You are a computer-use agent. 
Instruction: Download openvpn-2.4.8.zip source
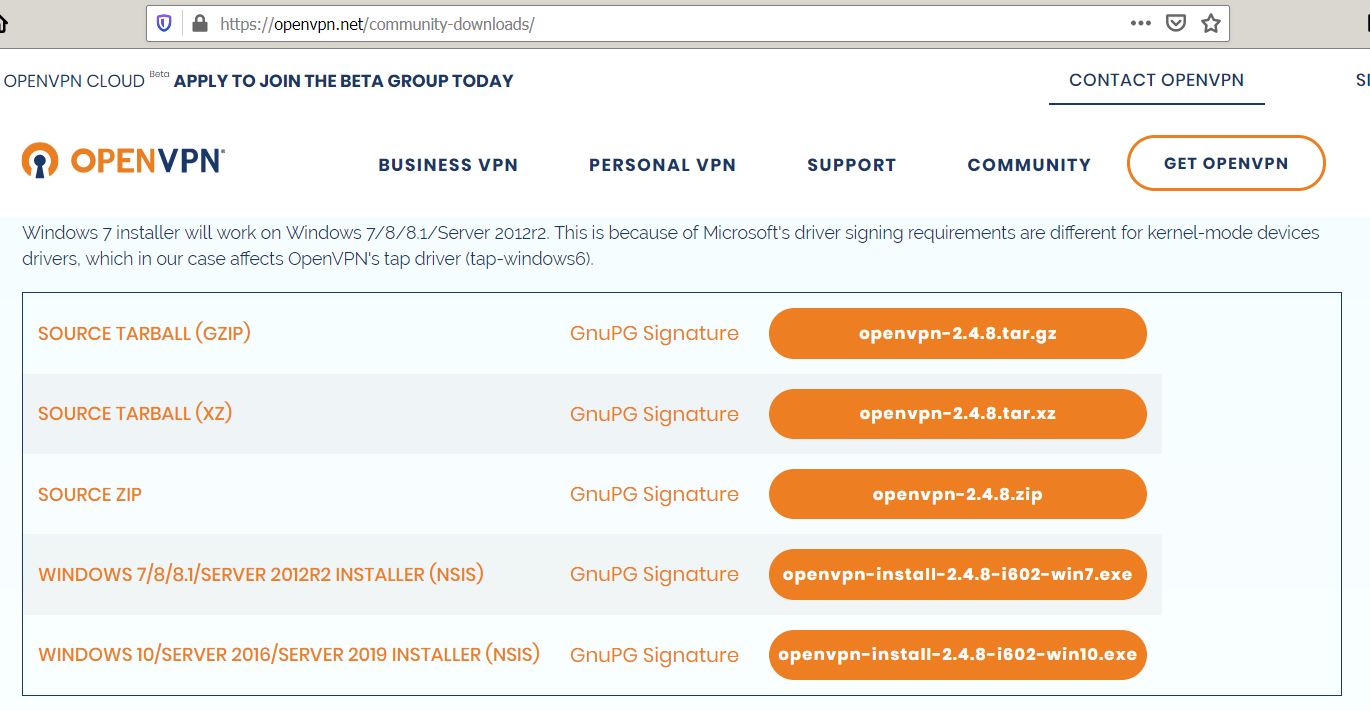click(958, 494)
